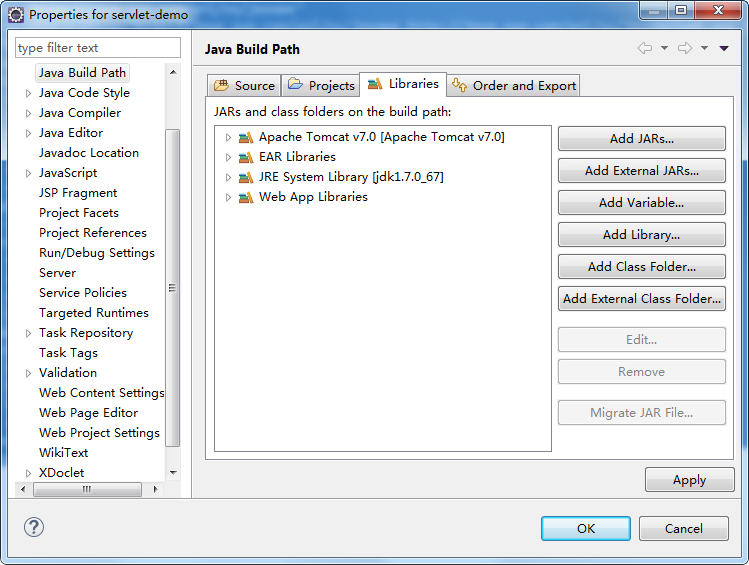Screen dimensions: 749x565
Task: Expand the JRE System Library node
Action: 228,177
